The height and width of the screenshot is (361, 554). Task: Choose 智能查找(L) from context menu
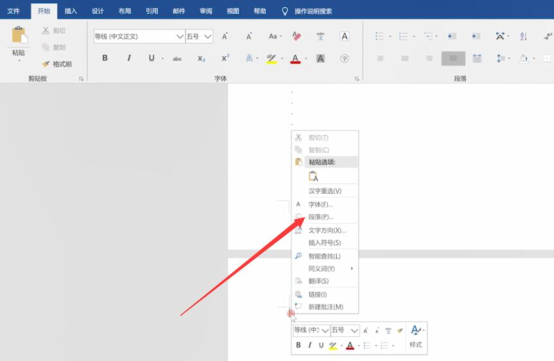click(325, 256)
